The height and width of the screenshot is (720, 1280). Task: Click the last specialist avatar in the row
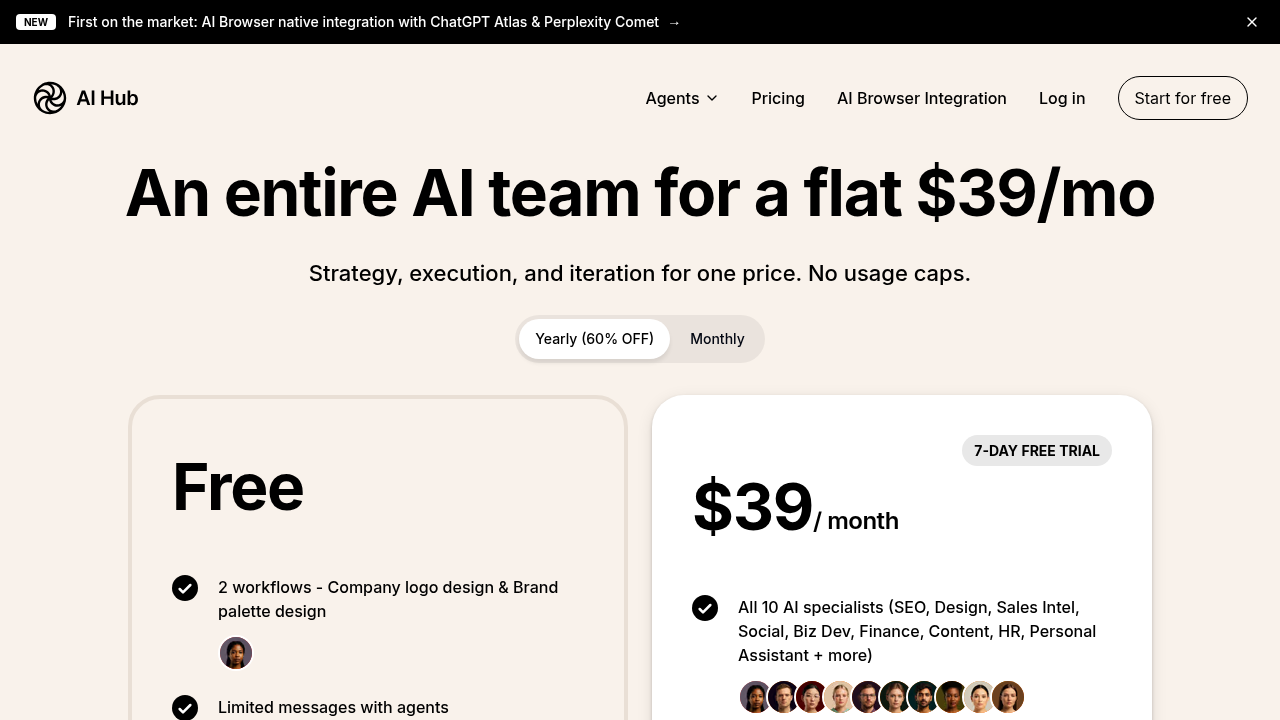(1008, 697)
